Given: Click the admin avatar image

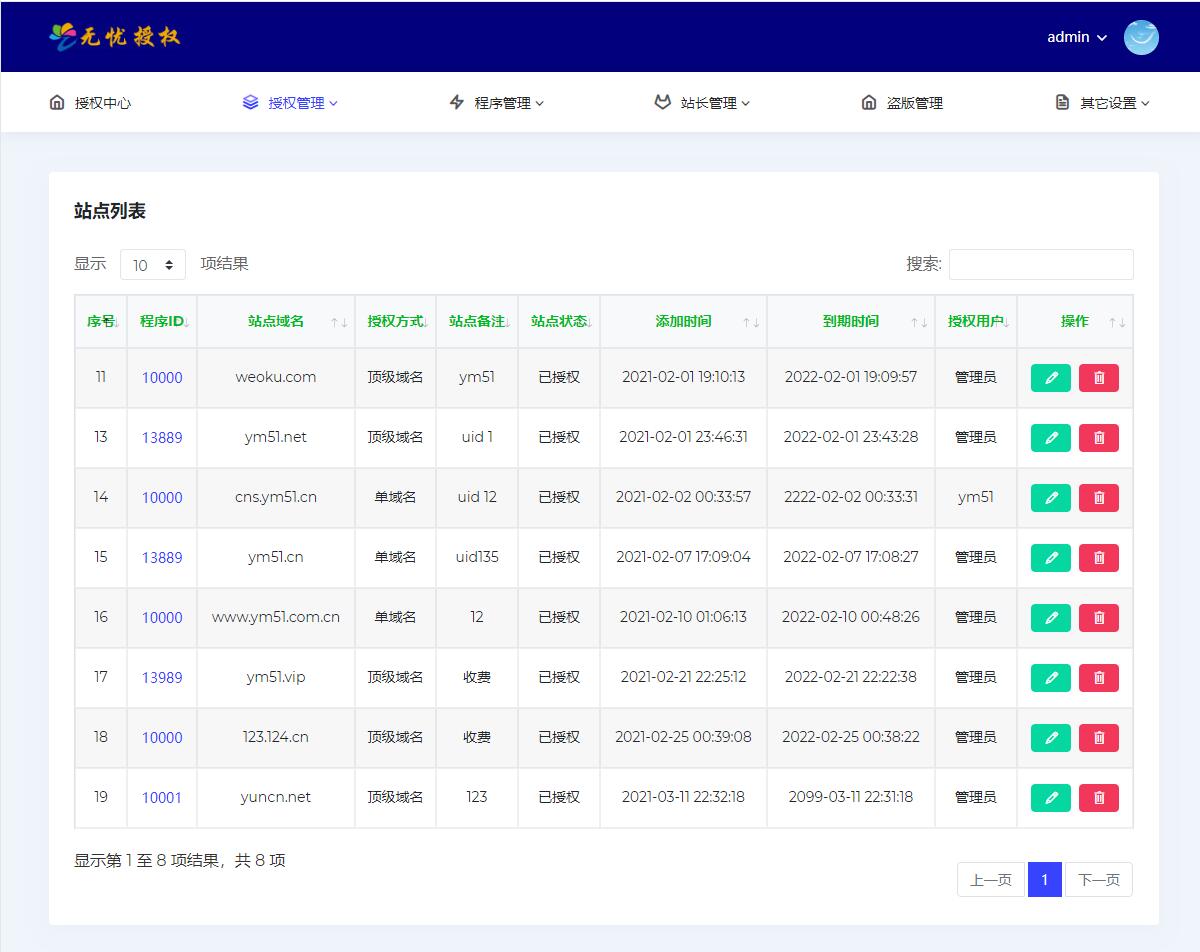Looking at the screenshot, I should click(x=1141, y=37).
